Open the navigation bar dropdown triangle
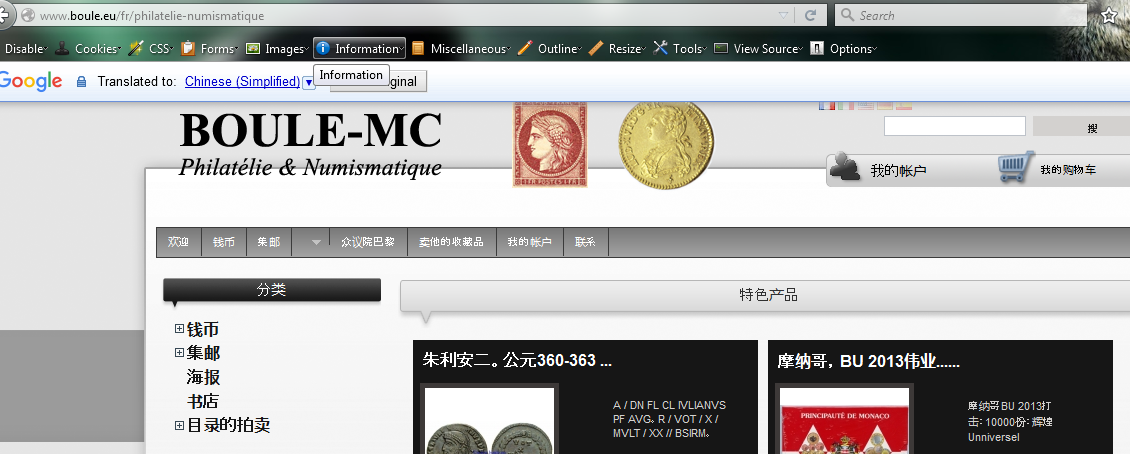Screen dimensions: 1130x454 316,243
